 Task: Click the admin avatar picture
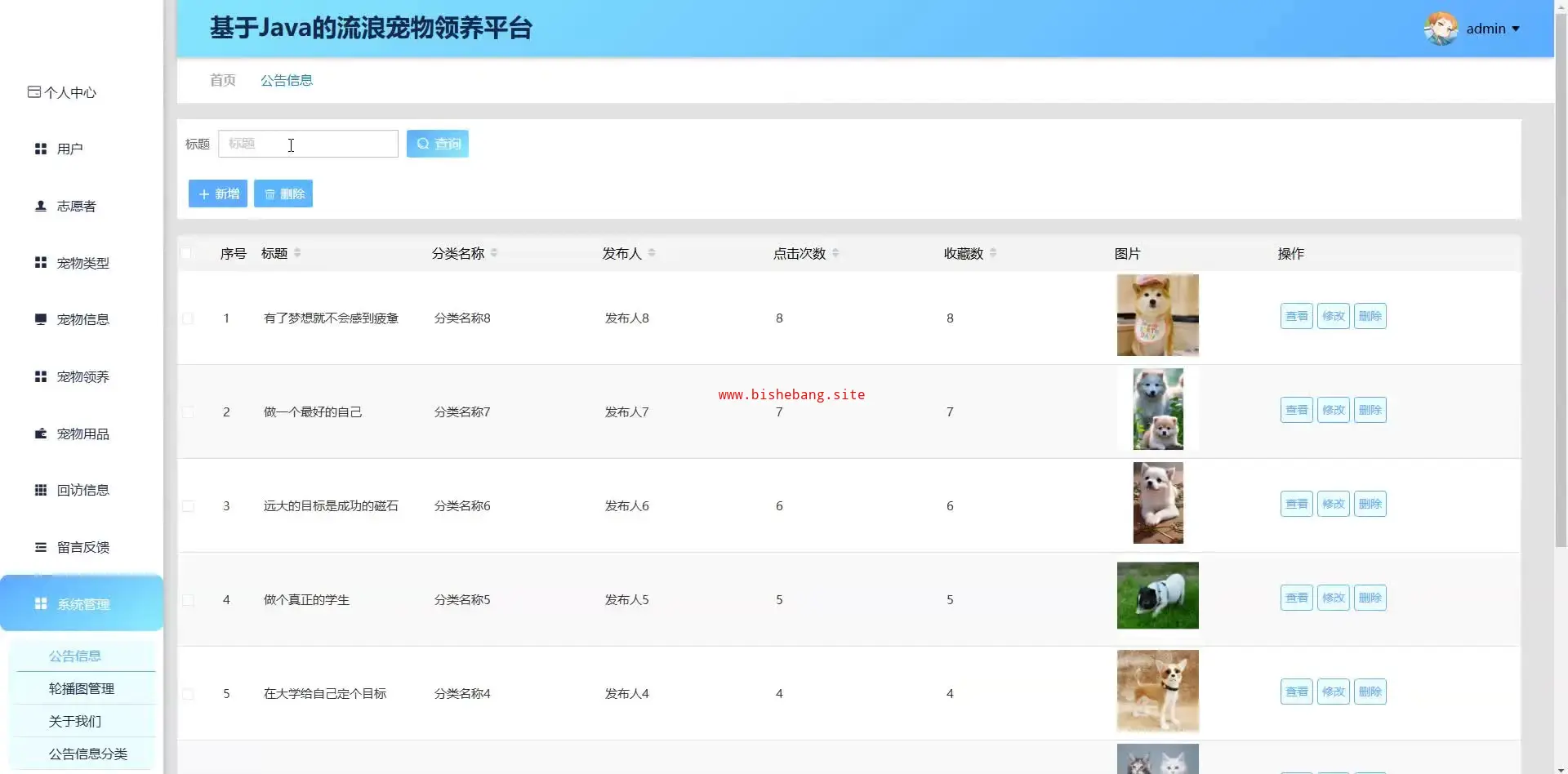coord(1441,29)
